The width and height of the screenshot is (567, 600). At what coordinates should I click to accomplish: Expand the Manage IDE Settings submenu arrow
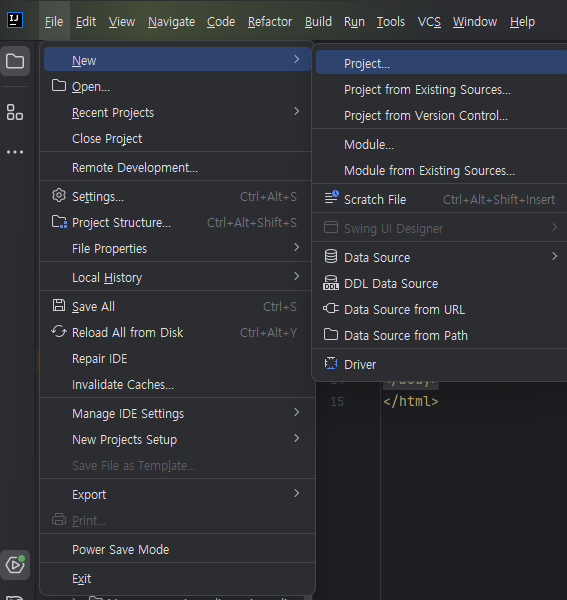click(x=297, y=412)
